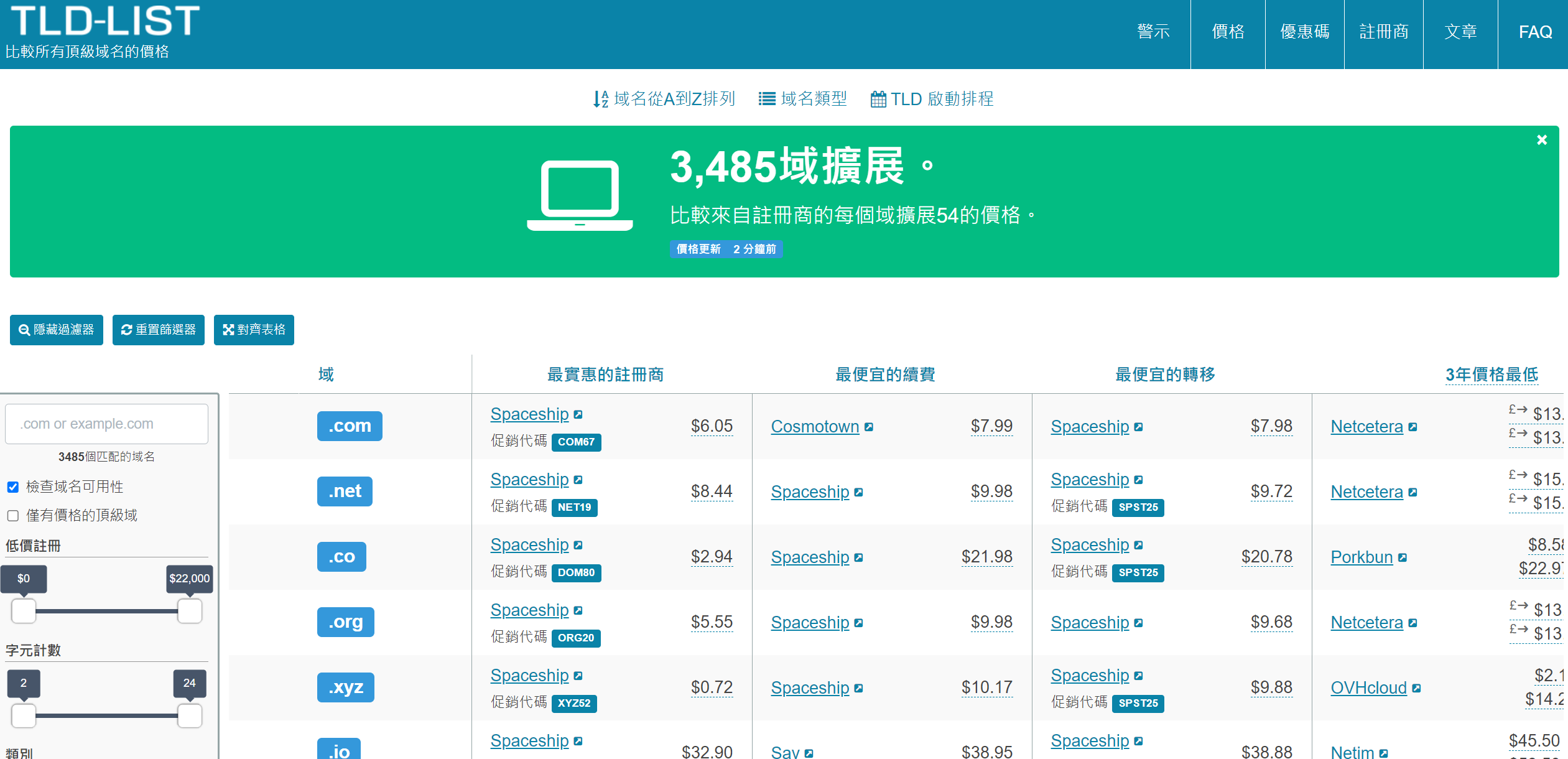Screen dimensions: 1568x759
Task: Enable 僅有價格的頂級域 checkbox
Action: (x=13, y=516)
